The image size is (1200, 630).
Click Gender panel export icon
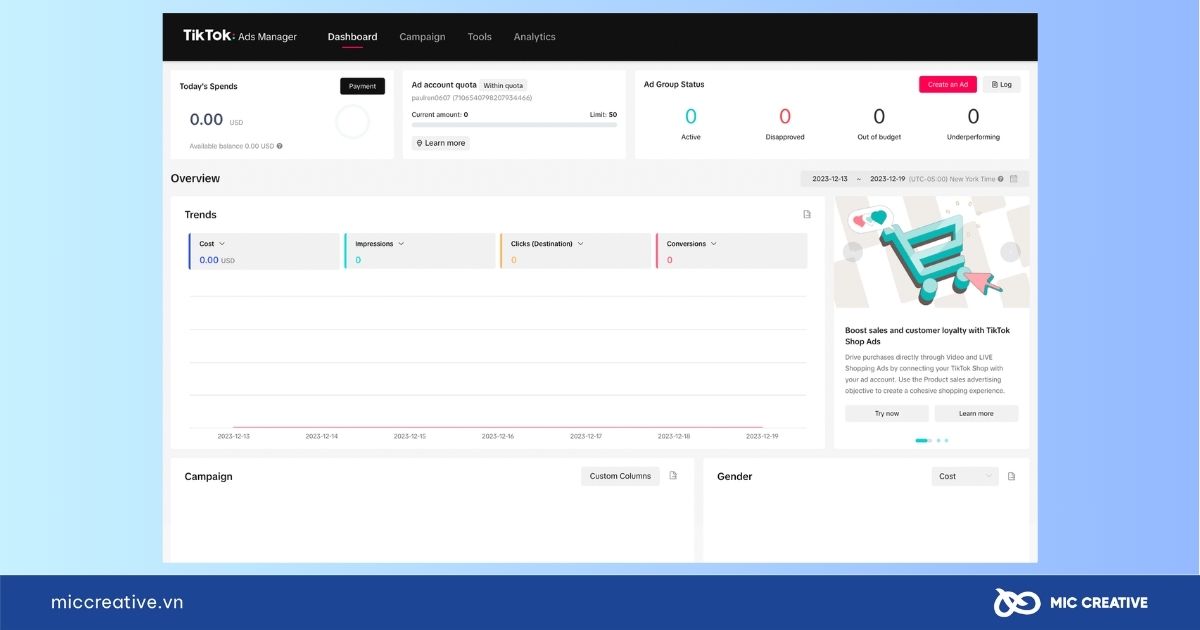coord(1011,476)
